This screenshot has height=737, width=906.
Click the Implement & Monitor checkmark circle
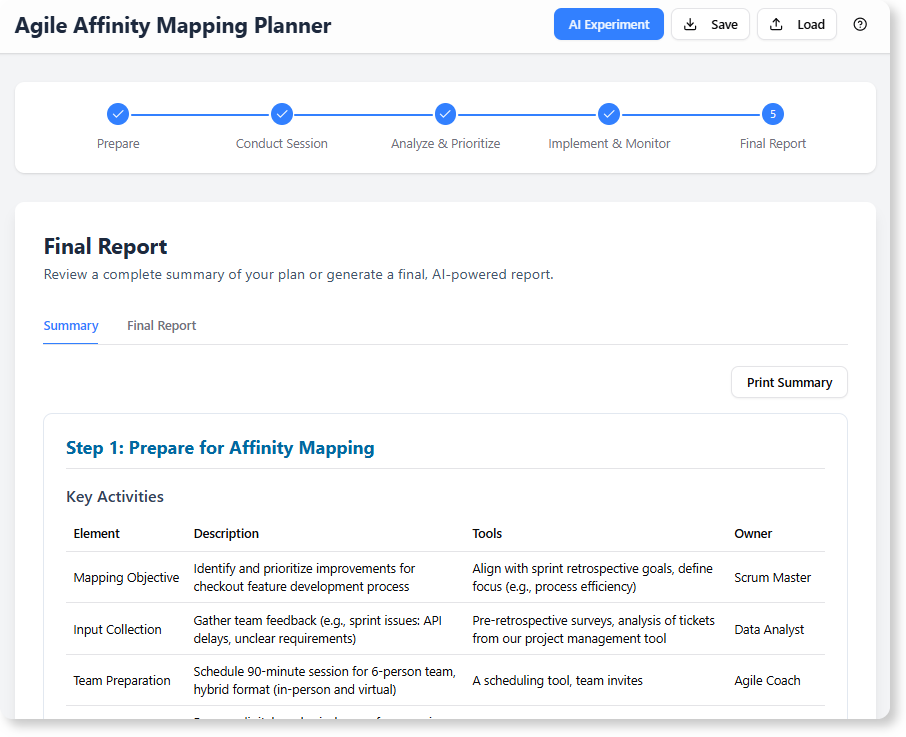(609, 114)
